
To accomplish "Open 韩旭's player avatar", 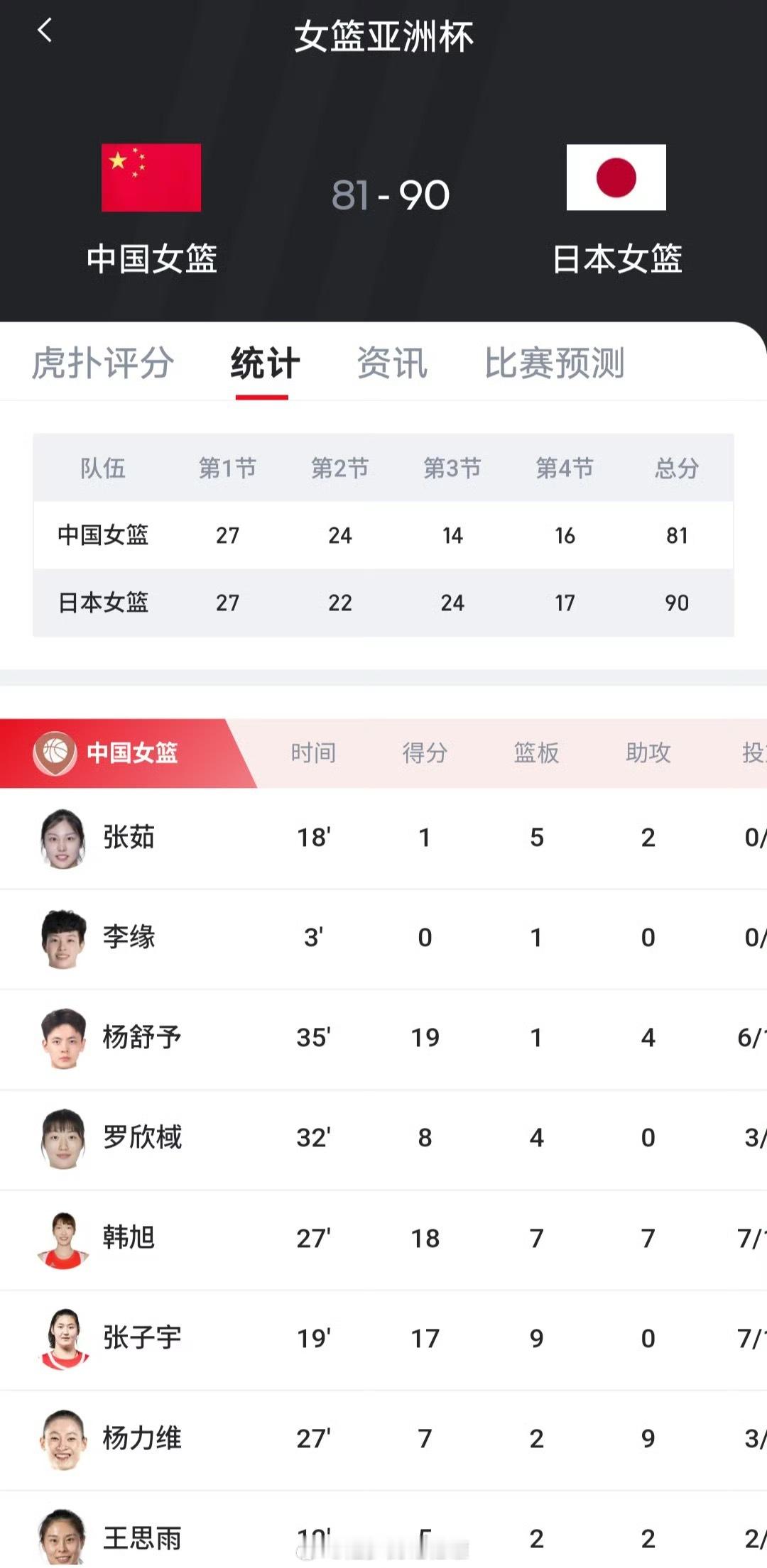I will (x=63, y=1239).
